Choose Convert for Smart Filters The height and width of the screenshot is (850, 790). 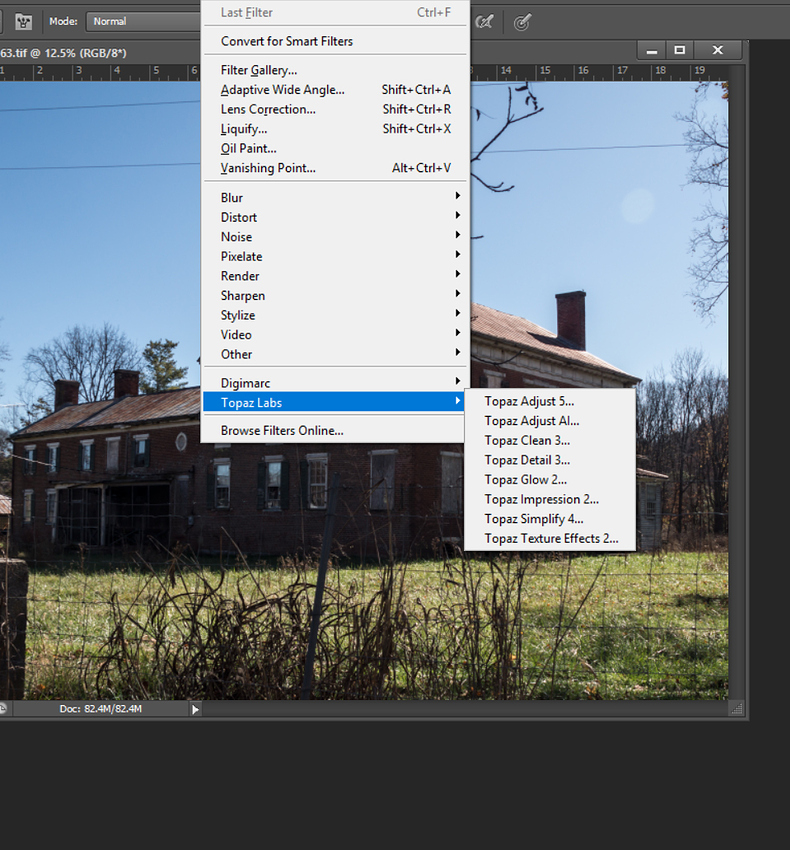(x=287, y=41)
